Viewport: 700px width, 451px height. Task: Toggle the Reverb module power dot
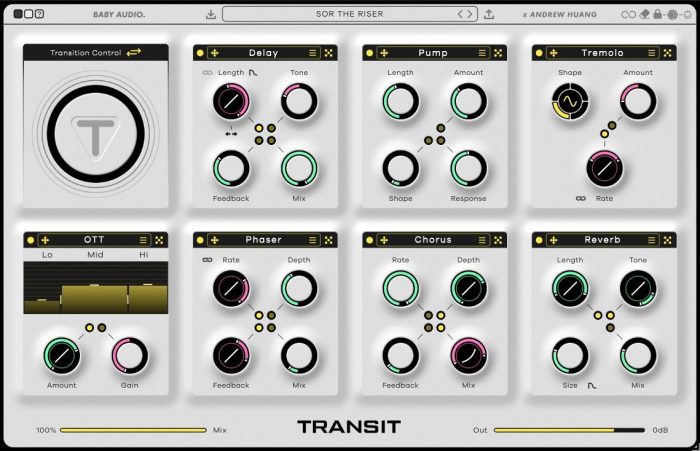pos(539,240)
